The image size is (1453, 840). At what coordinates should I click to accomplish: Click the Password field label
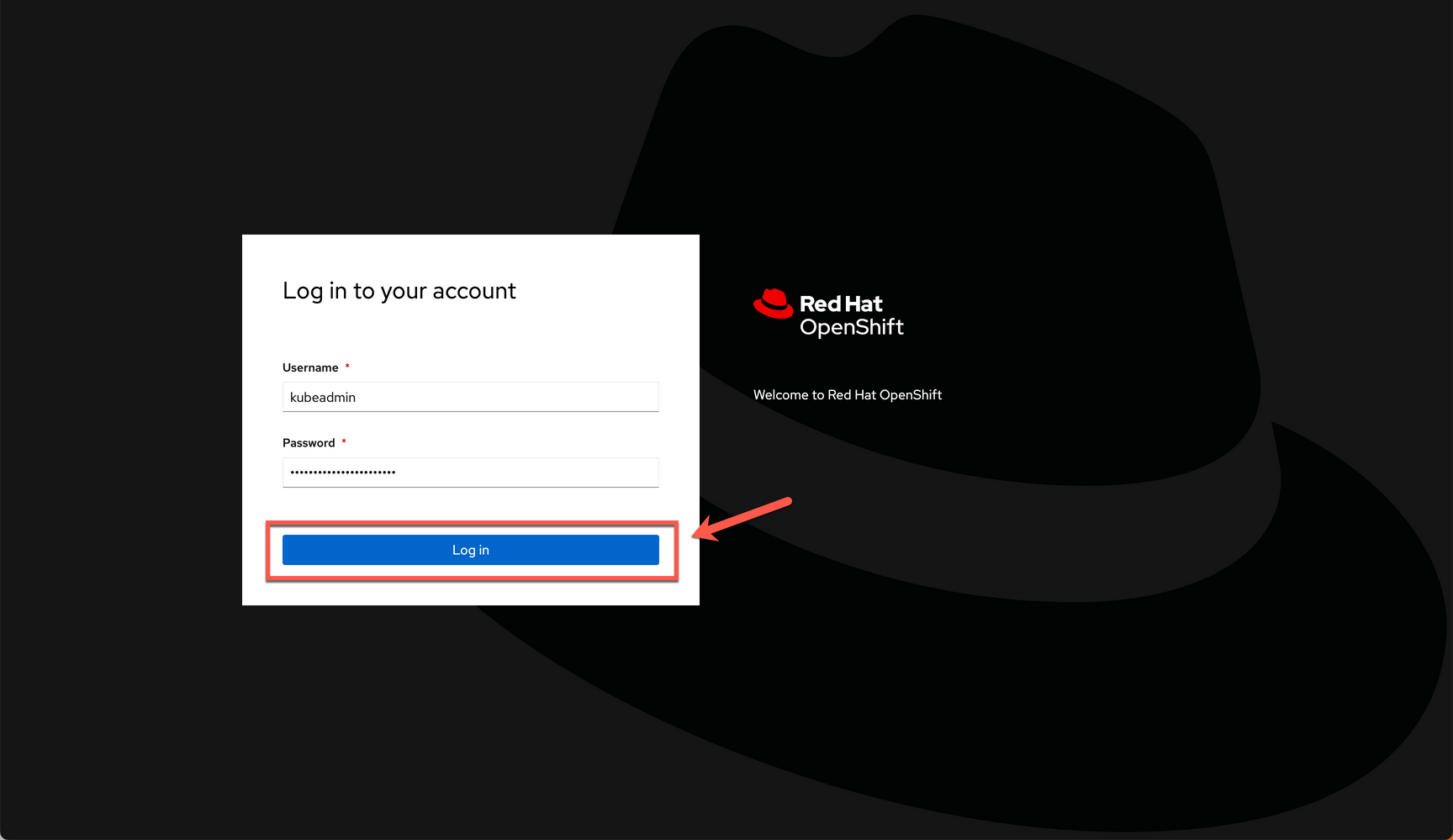pyautogui.click(x=308, y=442)
